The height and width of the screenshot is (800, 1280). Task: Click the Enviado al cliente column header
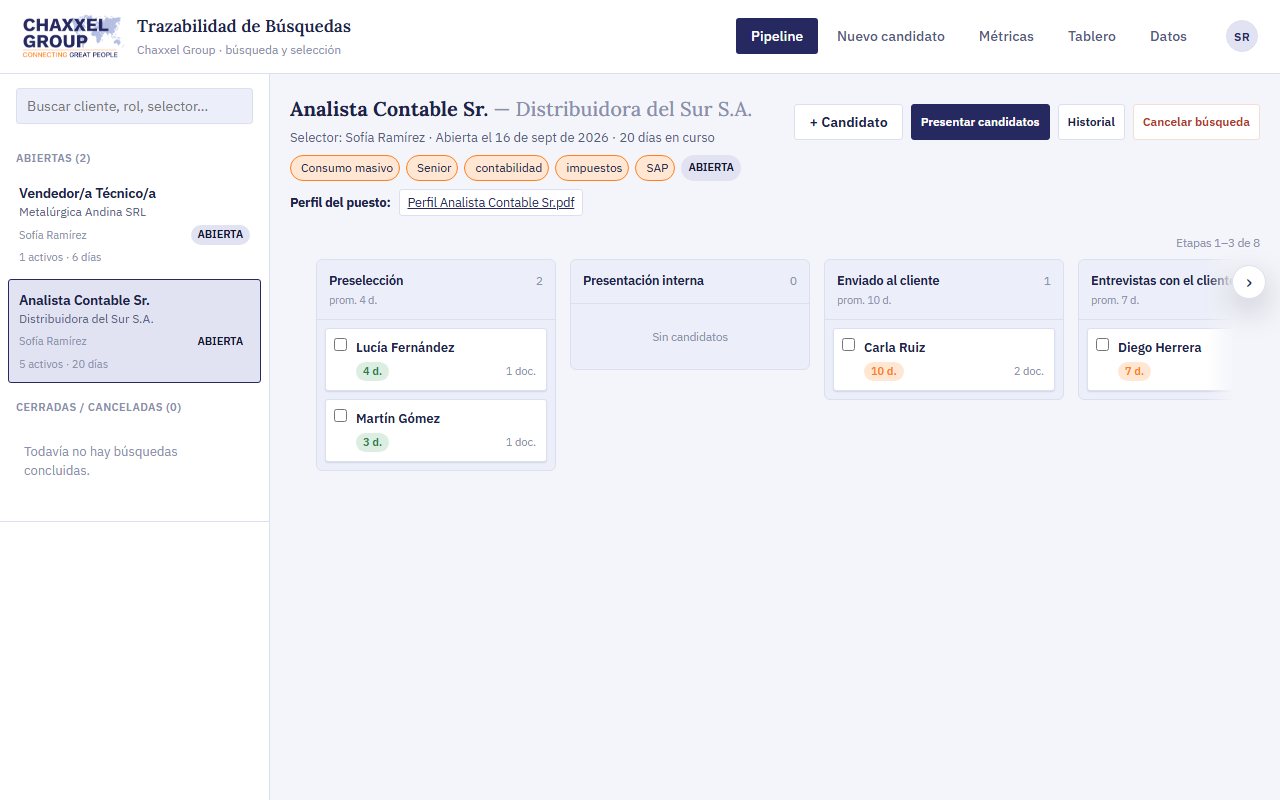[x=944, y=289]
